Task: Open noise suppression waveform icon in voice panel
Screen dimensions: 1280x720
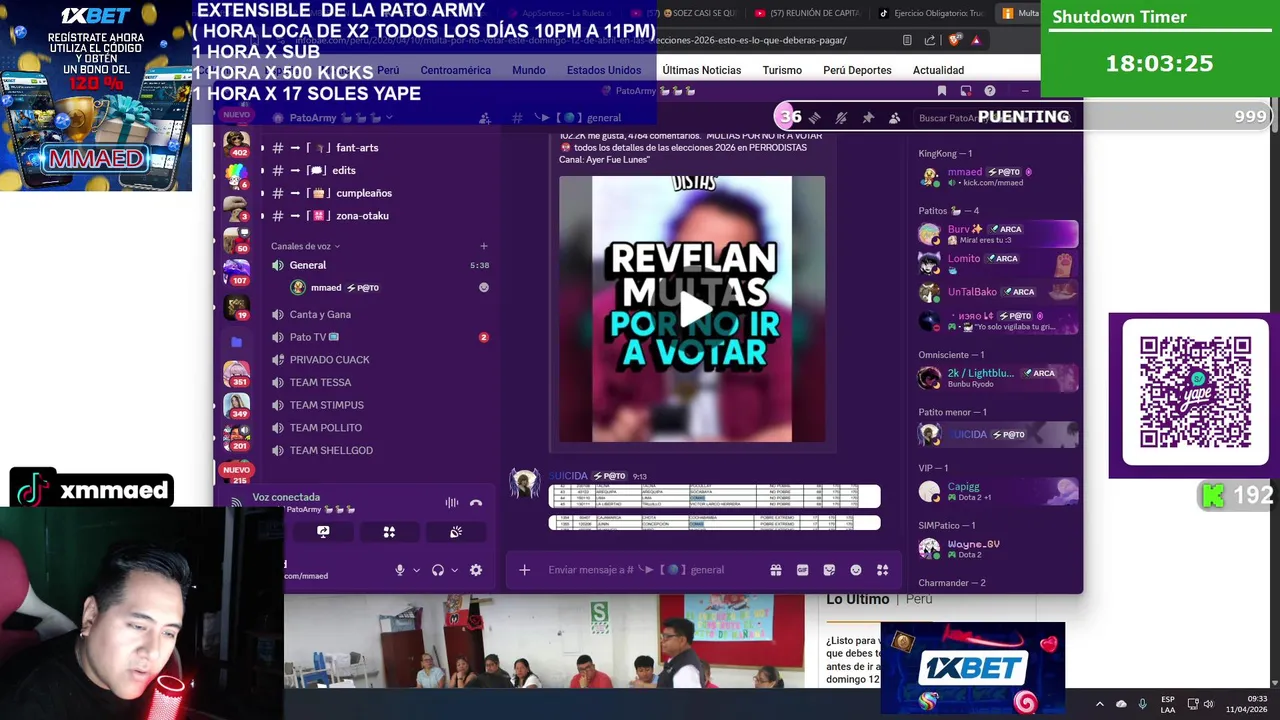Action: click(452, 503)
